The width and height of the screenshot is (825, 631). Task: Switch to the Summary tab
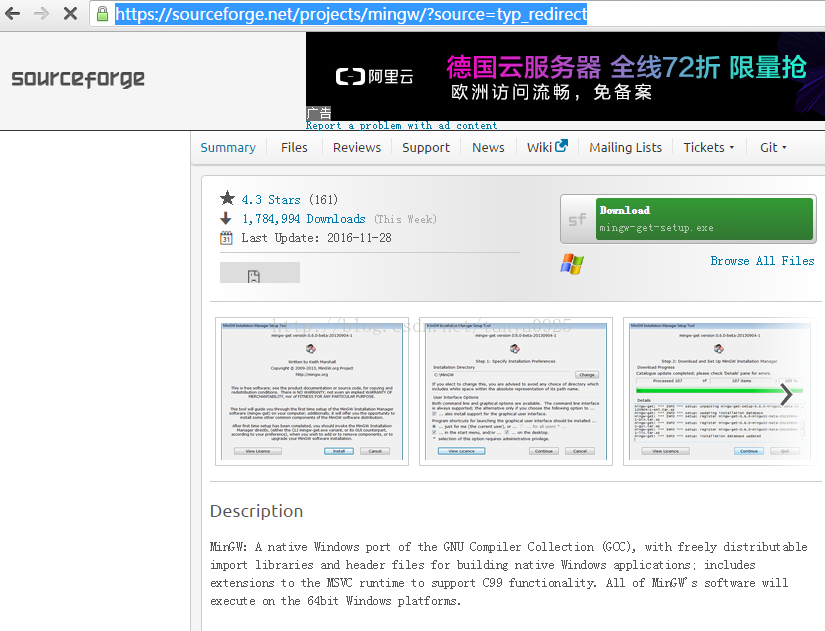[228, 148]
